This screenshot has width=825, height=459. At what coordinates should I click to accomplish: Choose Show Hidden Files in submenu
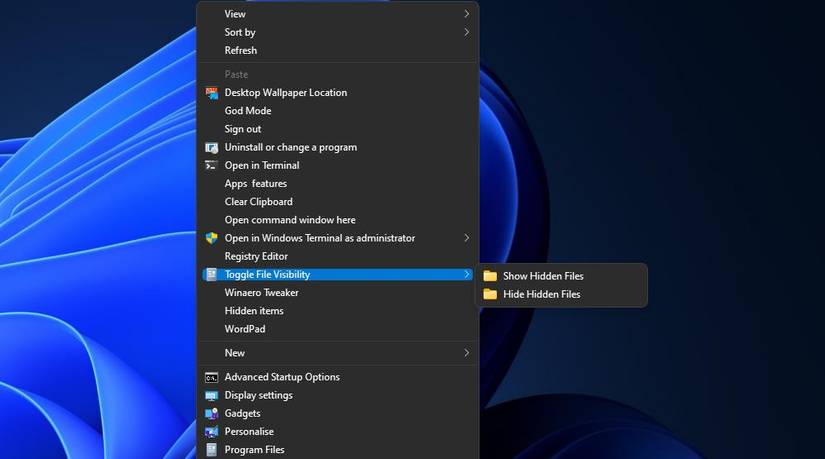[x=561, y=276]
